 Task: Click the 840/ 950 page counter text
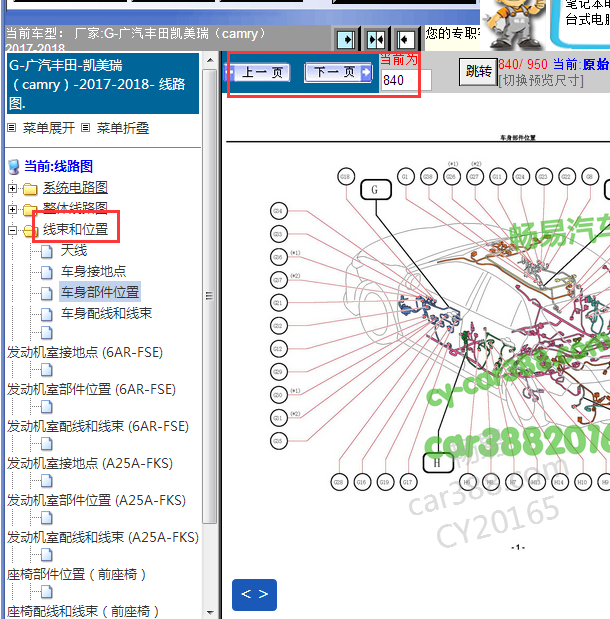click(x=523, y=64)
